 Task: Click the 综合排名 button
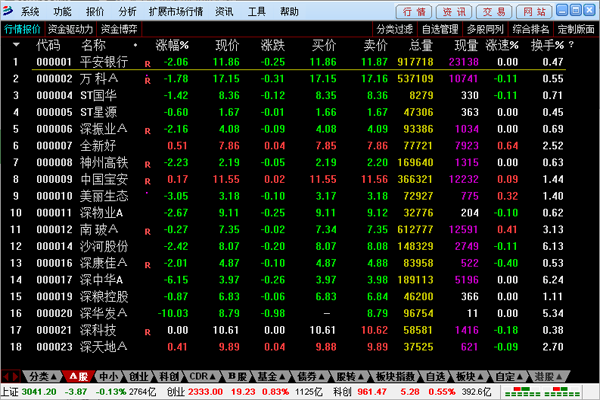(530, 29)
